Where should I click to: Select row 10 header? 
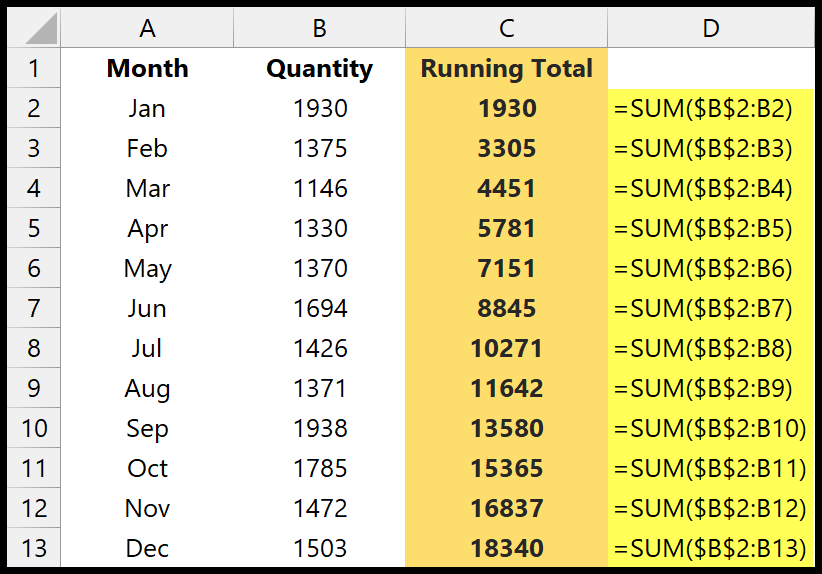coord(34,428)
